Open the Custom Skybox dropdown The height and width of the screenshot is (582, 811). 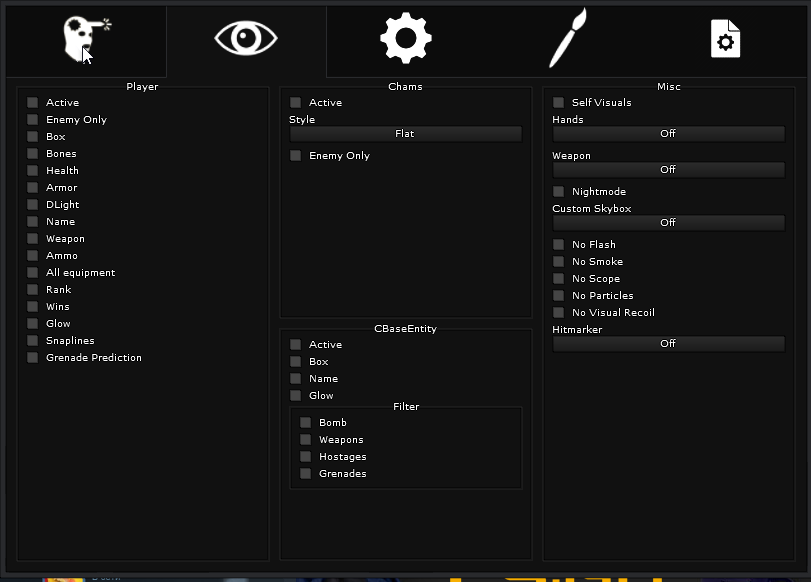[x=669, y=223]
